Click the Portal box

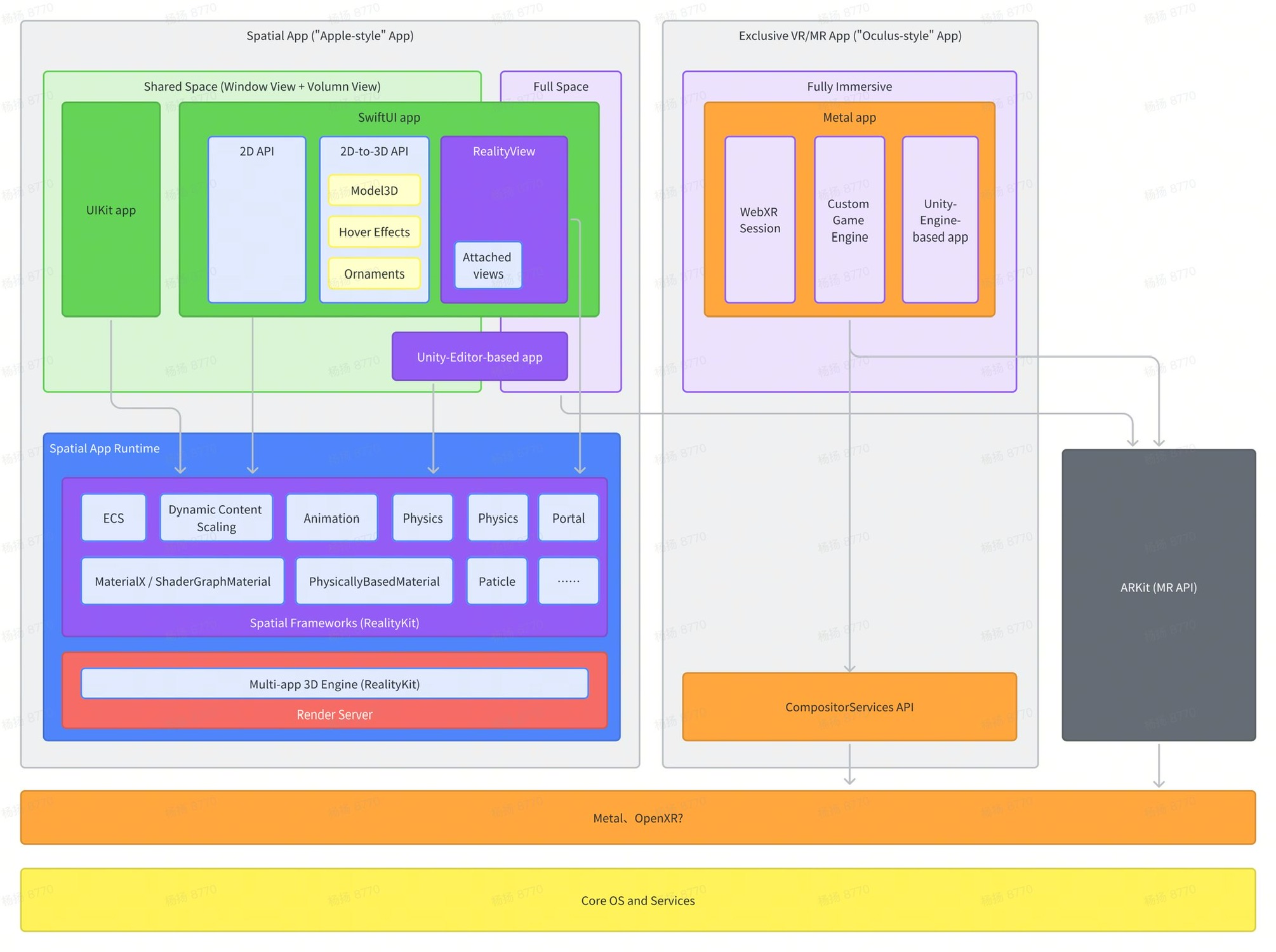pos(568,518)
